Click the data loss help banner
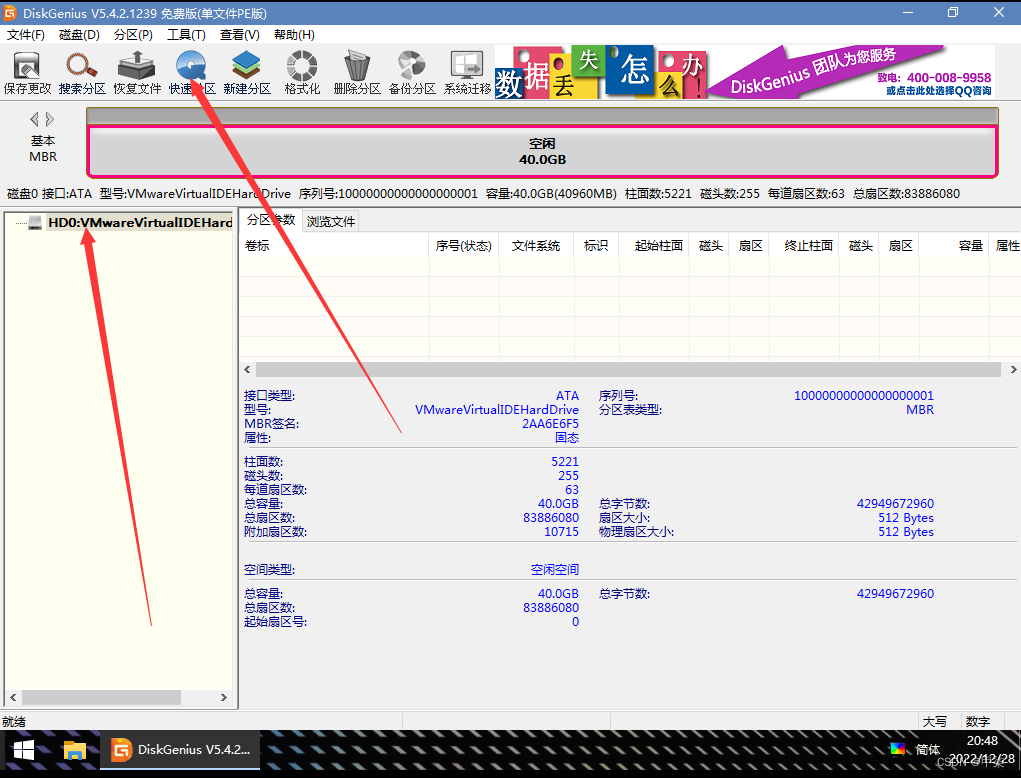1021x778 pixels. pyautogui.click(x=600, y=72)
